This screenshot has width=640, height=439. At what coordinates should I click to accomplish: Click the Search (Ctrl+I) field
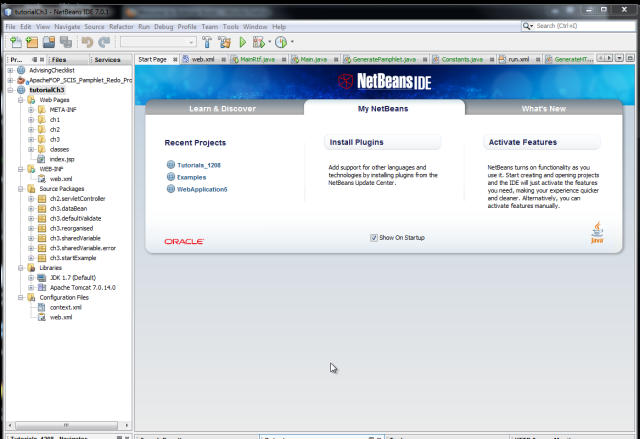(x=584, y=26)
